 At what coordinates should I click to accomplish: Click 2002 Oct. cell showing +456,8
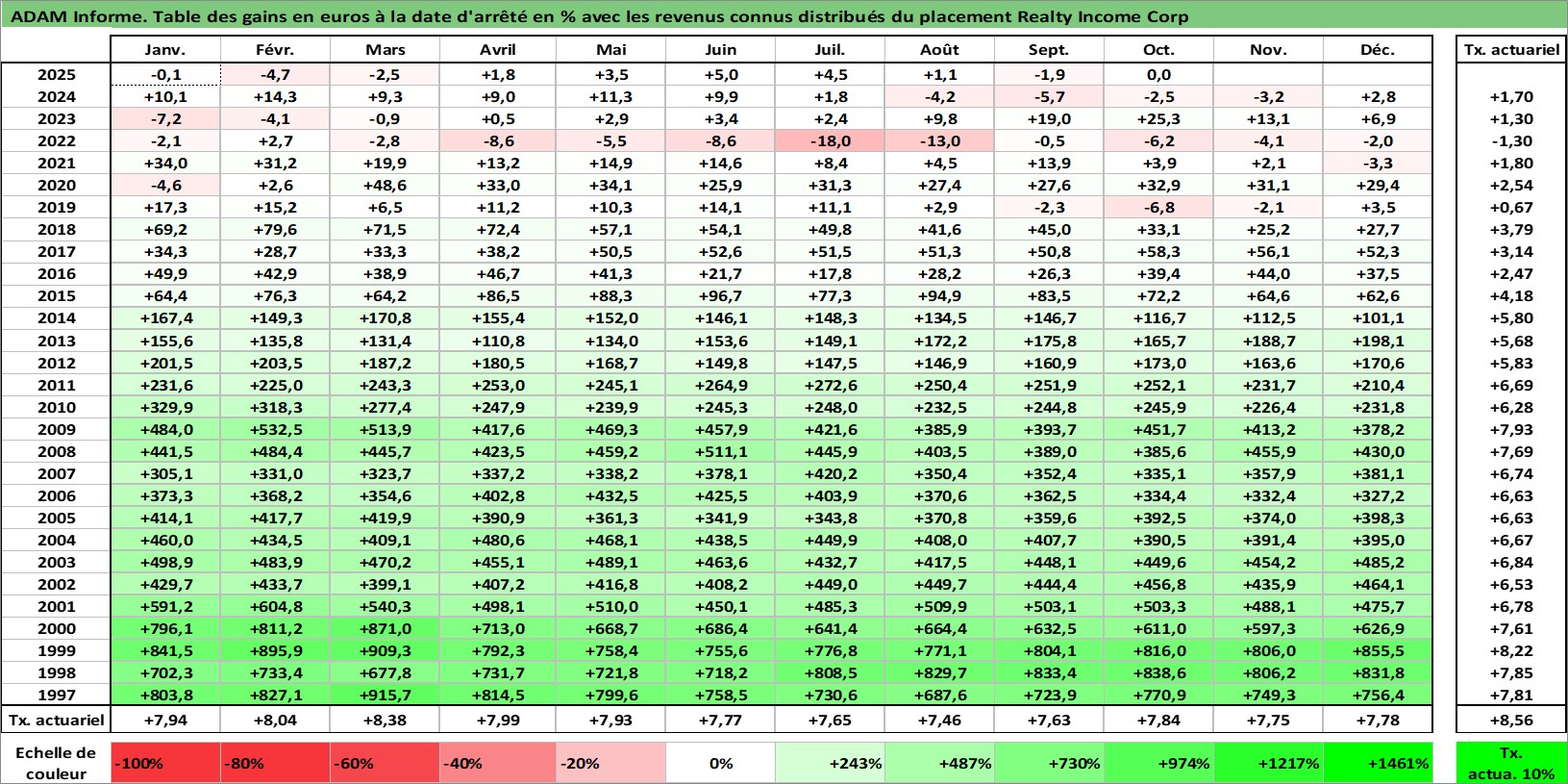1158,584
